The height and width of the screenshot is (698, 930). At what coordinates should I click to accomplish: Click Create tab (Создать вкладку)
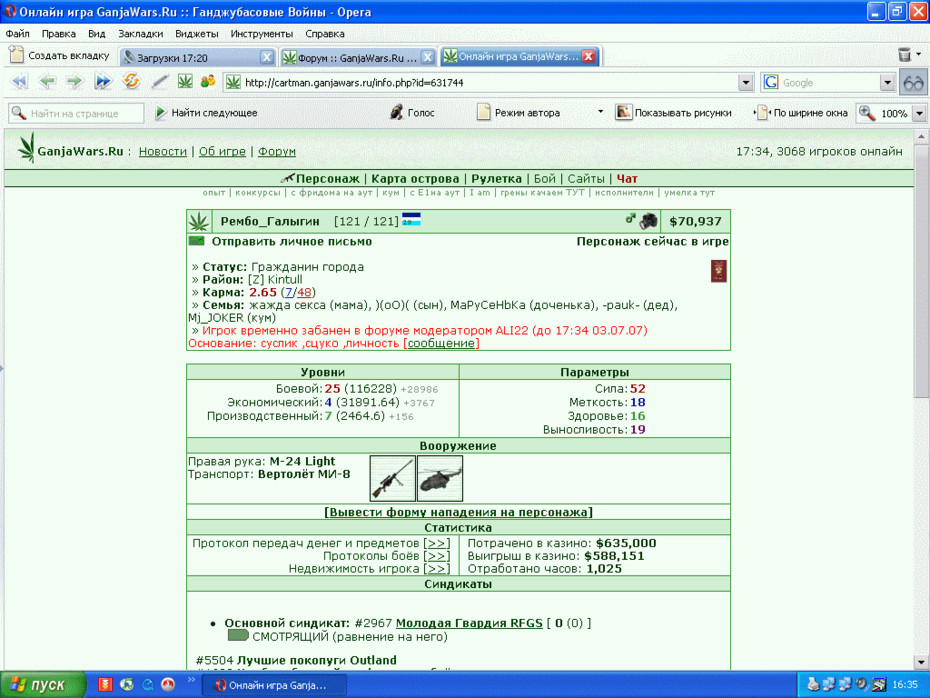point(60,55)
